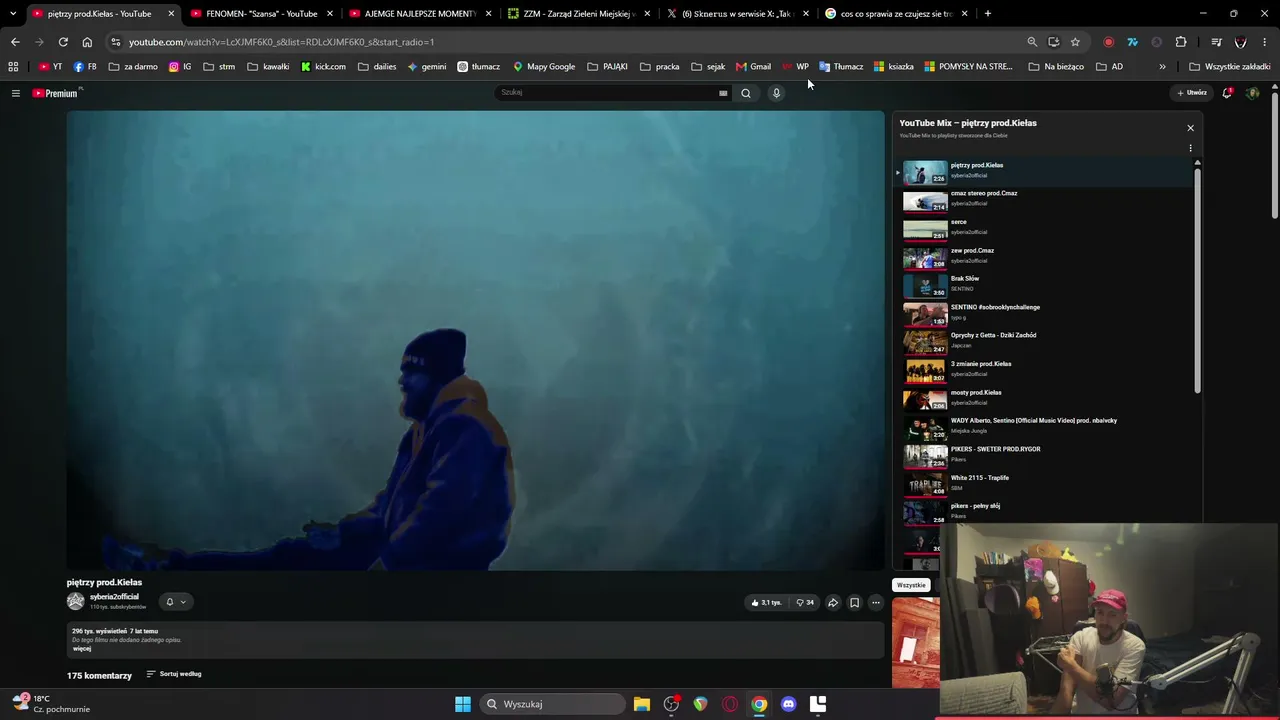This screenshot has width=1280, height=720.
Task: Open the Chrome zoom magnifier icon
Action: click(x=1032, y=42)
